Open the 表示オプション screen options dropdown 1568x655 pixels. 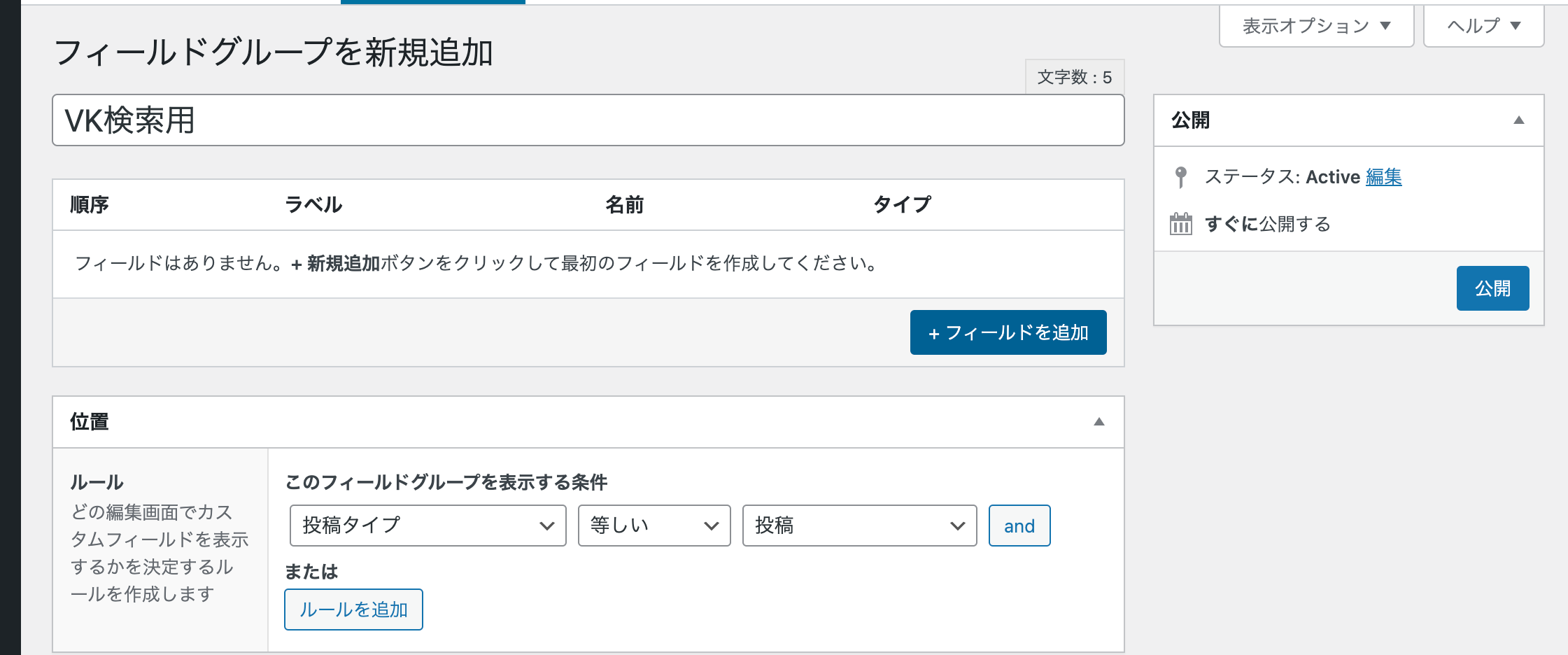pos(1316,26)
